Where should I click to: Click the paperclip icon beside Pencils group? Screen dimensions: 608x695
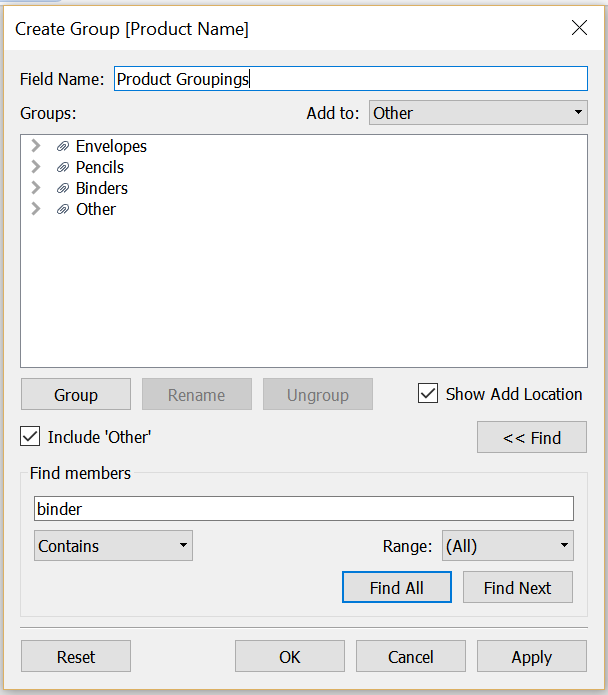click(63, 168)
